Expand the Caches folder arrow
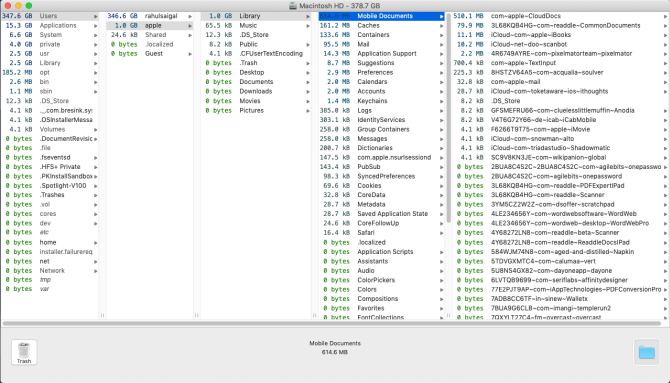 tap(441, 26)
